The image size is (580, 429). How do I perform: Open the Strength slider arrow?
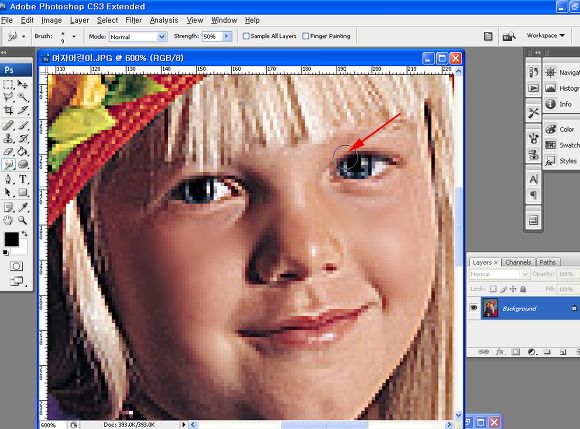[x=227, y=36]
